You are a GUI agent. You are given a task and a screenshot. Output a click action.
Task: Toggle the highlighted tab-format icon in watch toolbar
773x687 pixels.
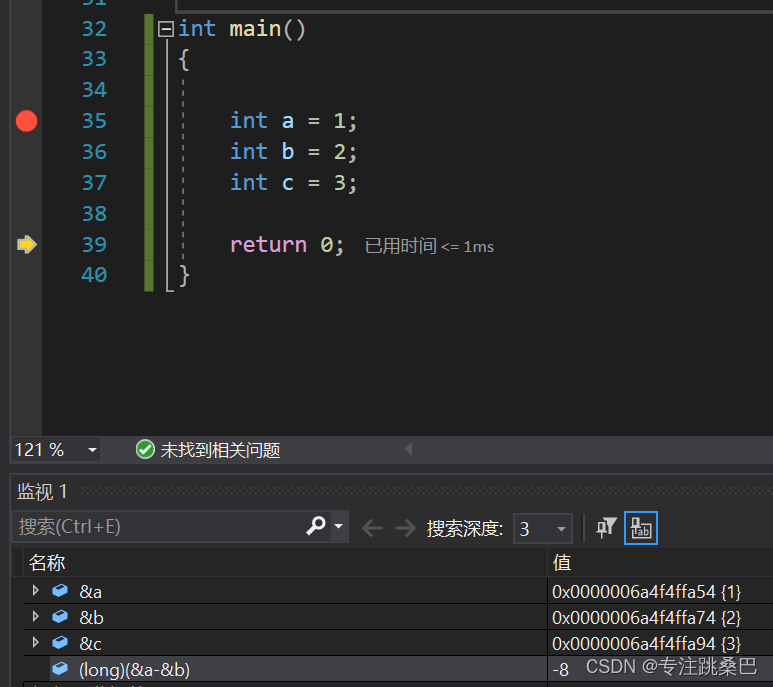click(640, 528)
